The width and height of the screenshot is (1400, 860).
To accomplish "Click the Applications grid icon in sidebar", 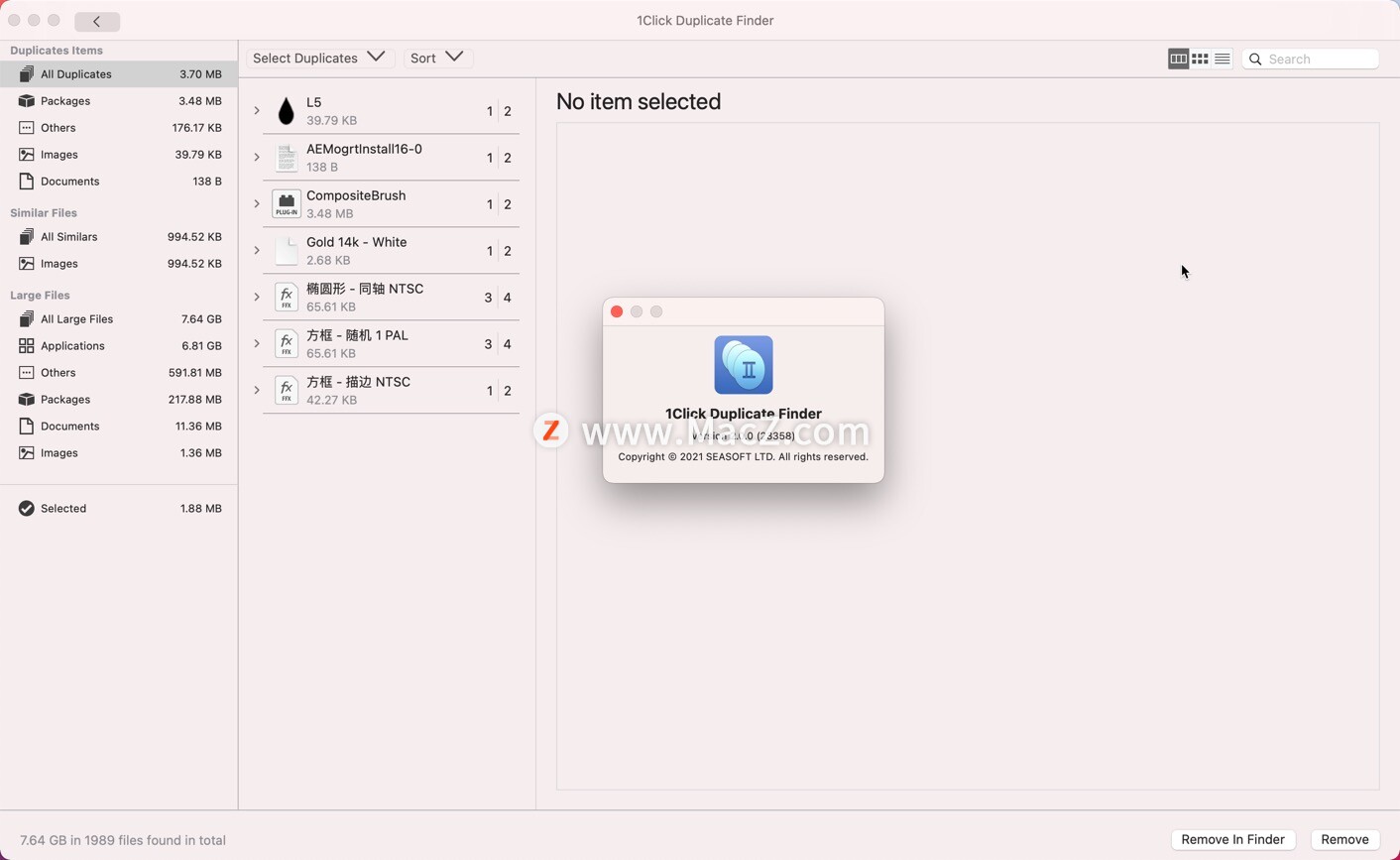I will pos(27,346).
